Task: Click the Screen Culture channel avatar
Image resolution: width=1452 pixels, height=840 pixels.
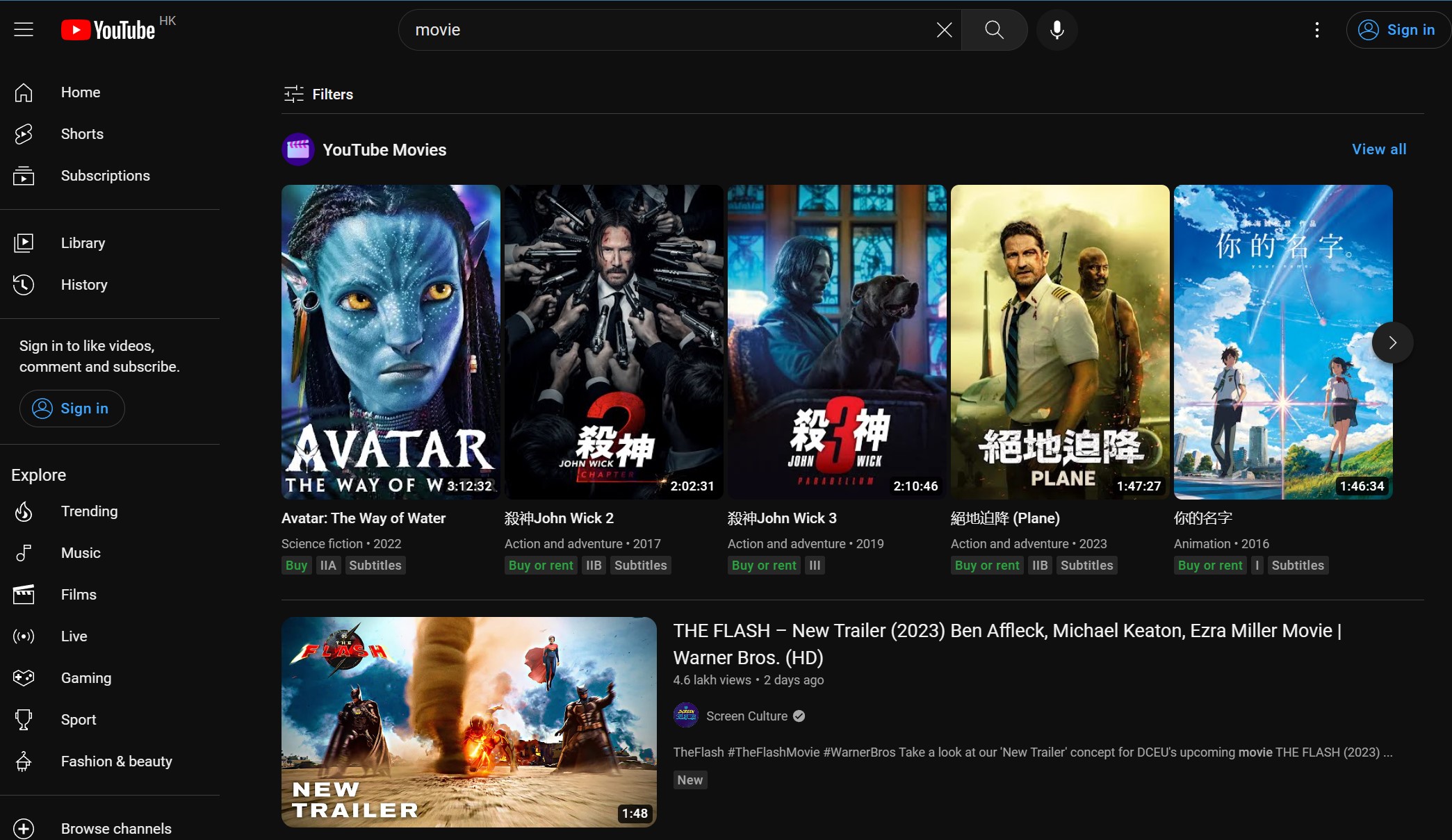Action: coord(686,715)
